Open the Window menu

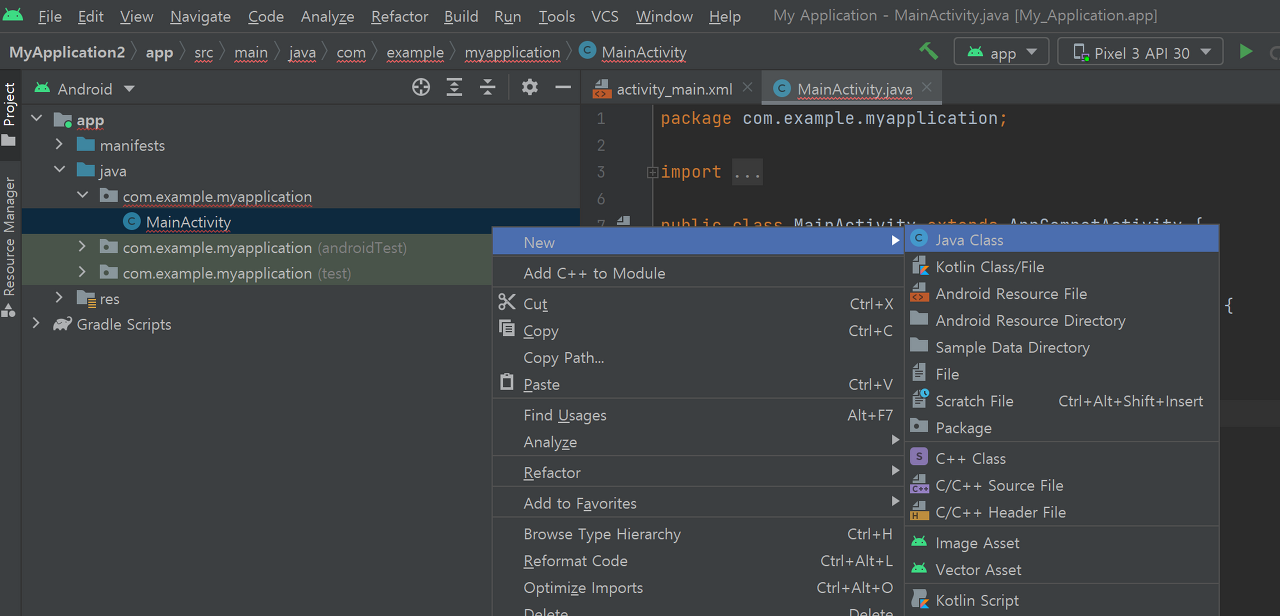pyautogui.click(x=664, y=17)
